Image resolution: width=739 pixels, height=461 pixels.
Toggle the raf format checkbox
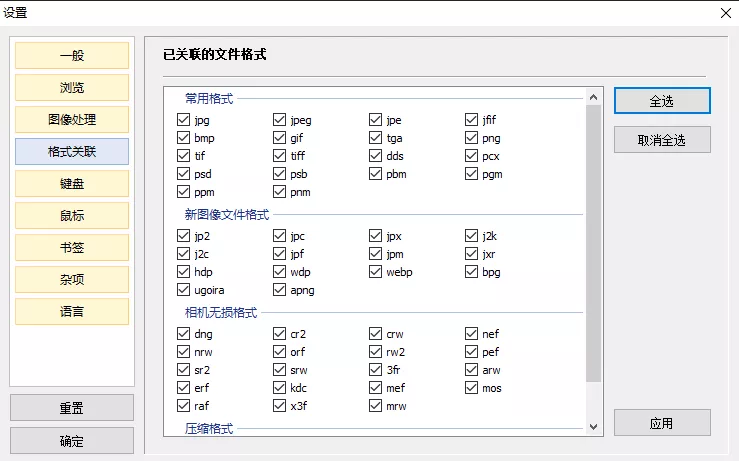(183, 406)
